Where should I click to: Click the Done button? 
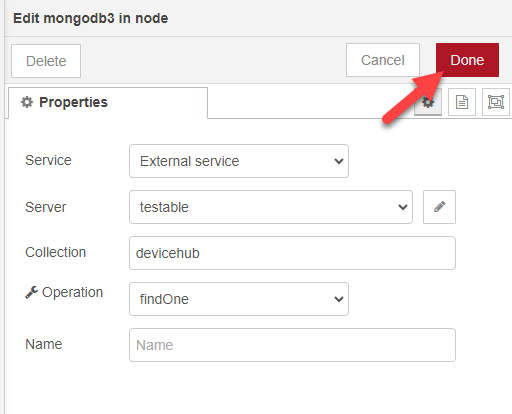click(467, 60)
